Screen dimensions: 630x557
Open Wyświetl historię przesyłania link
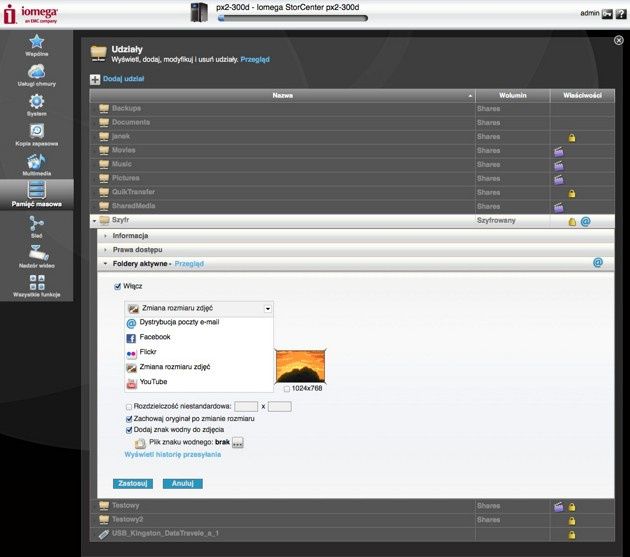tap(173, 455)
